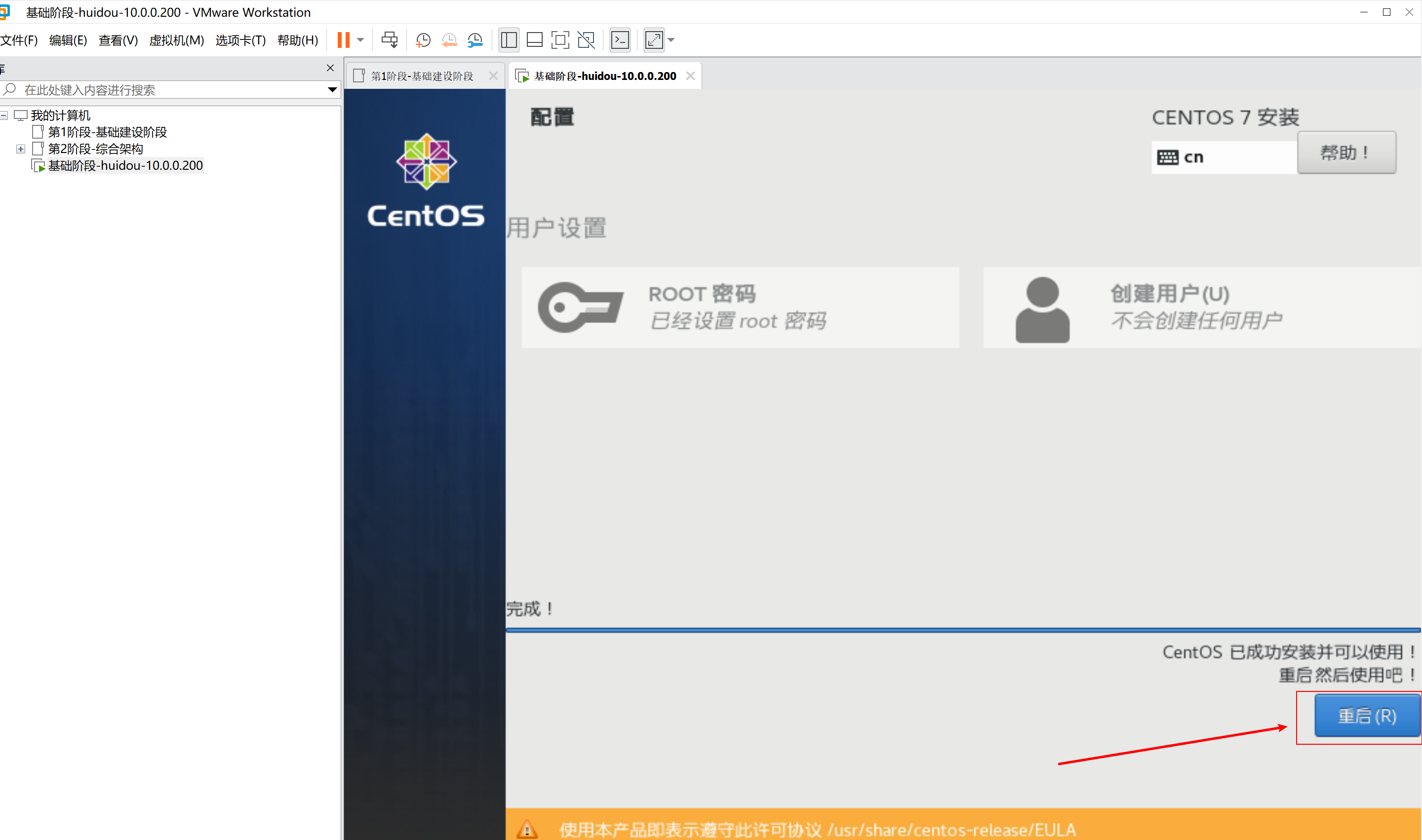Open the power options dropdown arrow
The image size is (1422, 840).
[x=360, y=39]
